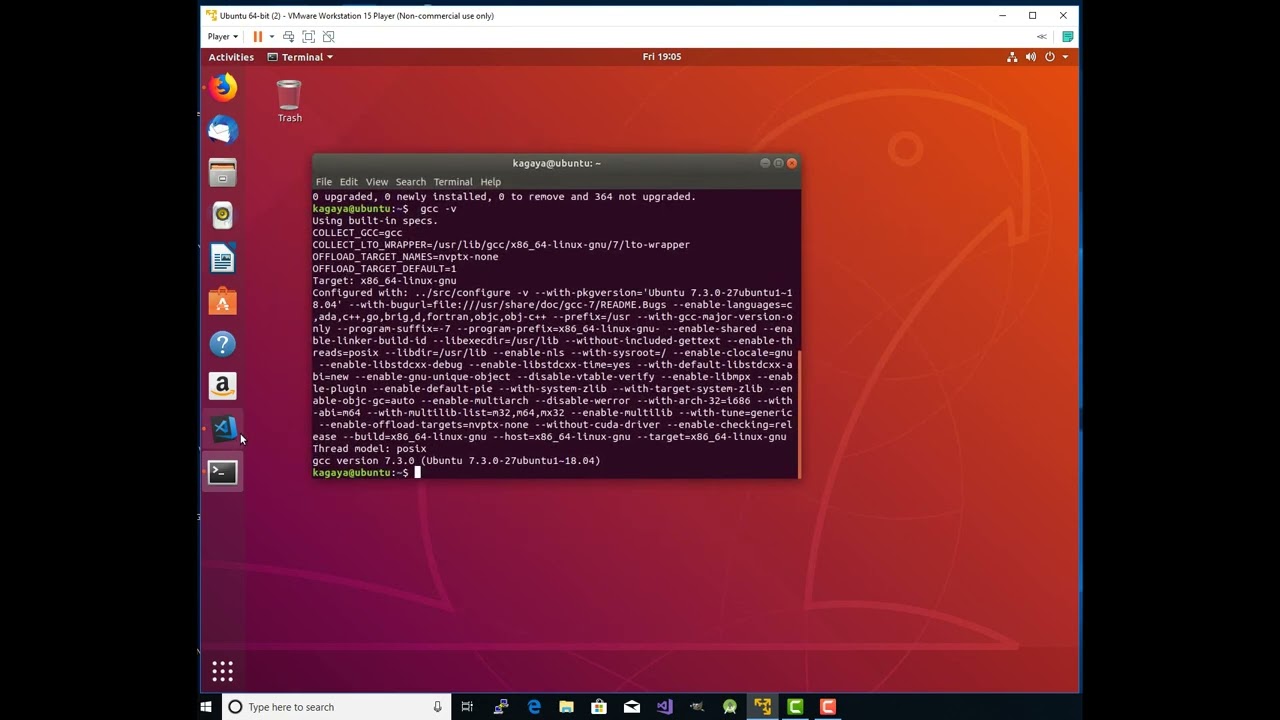This screenshot has height=720, width=1280.
Task: Click the terminal title bar kagaya@ubuntu
Action: 556,163
